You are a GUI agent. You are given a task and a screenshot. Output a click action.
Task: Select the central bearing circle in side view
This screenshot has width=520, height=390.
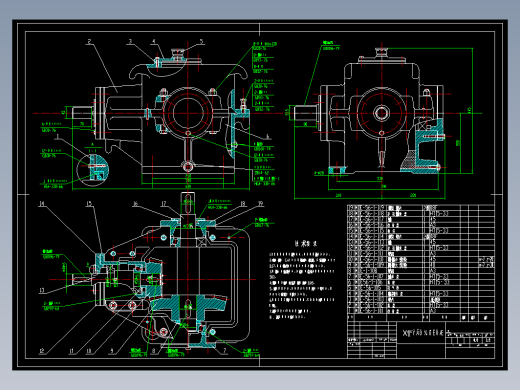tap(381, 113)
